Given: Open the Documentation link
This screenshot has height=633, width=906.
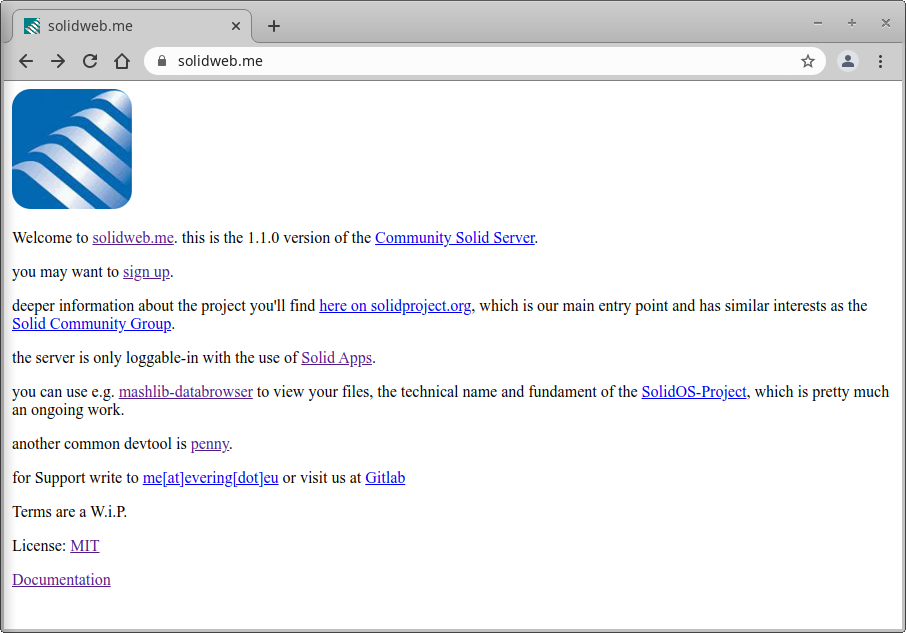Looking at the screenshot, I should click(61, 580).
